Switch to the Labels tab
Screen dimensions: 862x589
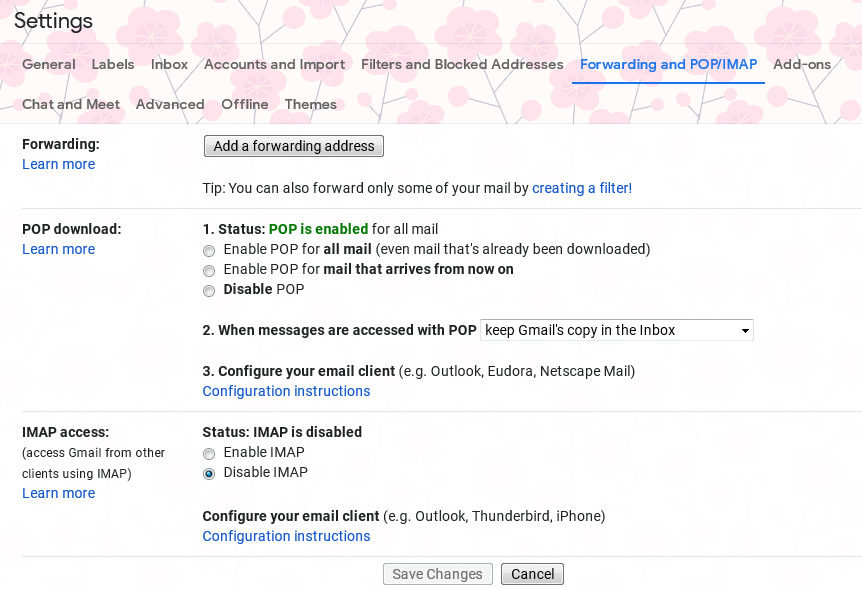tap(113, 64)
